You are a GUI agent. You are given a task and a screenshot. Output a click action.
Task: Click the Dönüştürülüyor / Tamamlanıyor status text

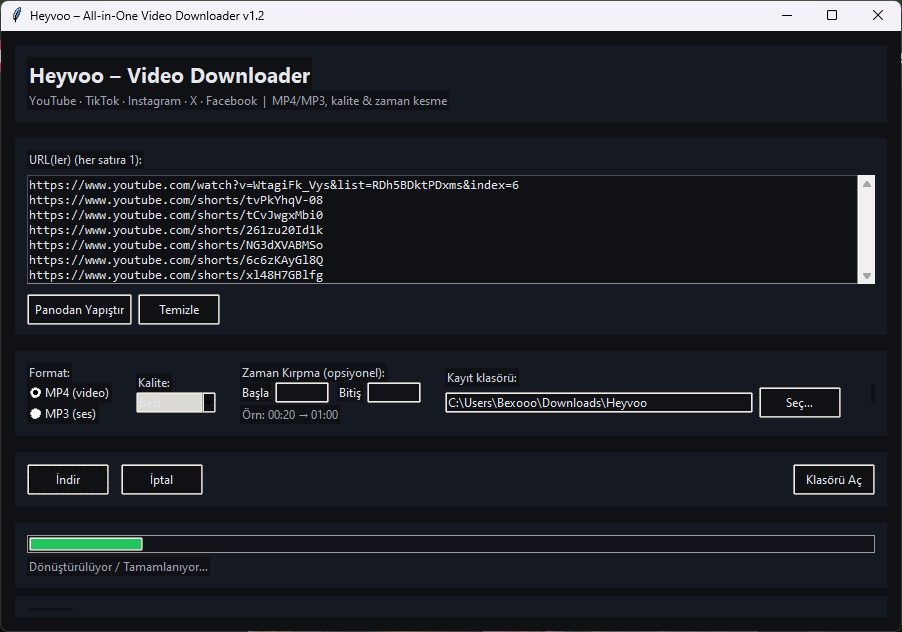coord(119,567)
